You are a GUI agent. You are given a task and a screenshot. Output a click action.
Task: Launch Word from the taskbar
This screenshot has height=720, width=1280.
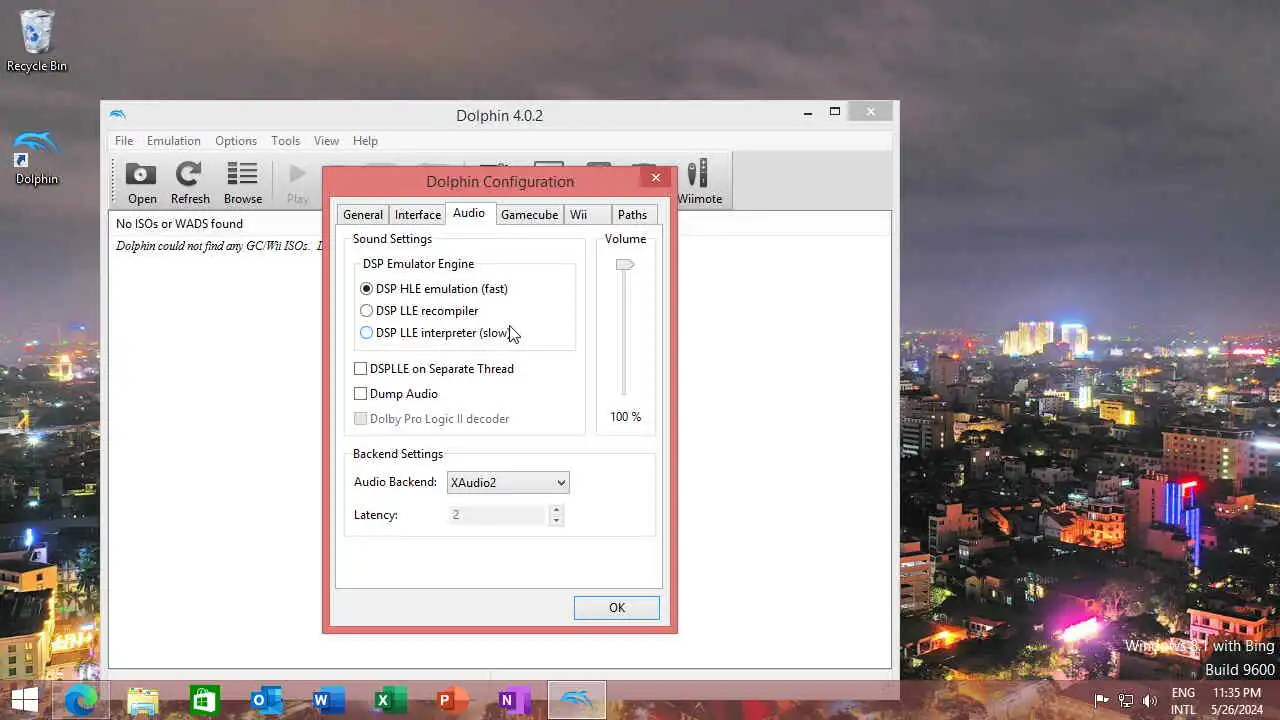[328, 700]
